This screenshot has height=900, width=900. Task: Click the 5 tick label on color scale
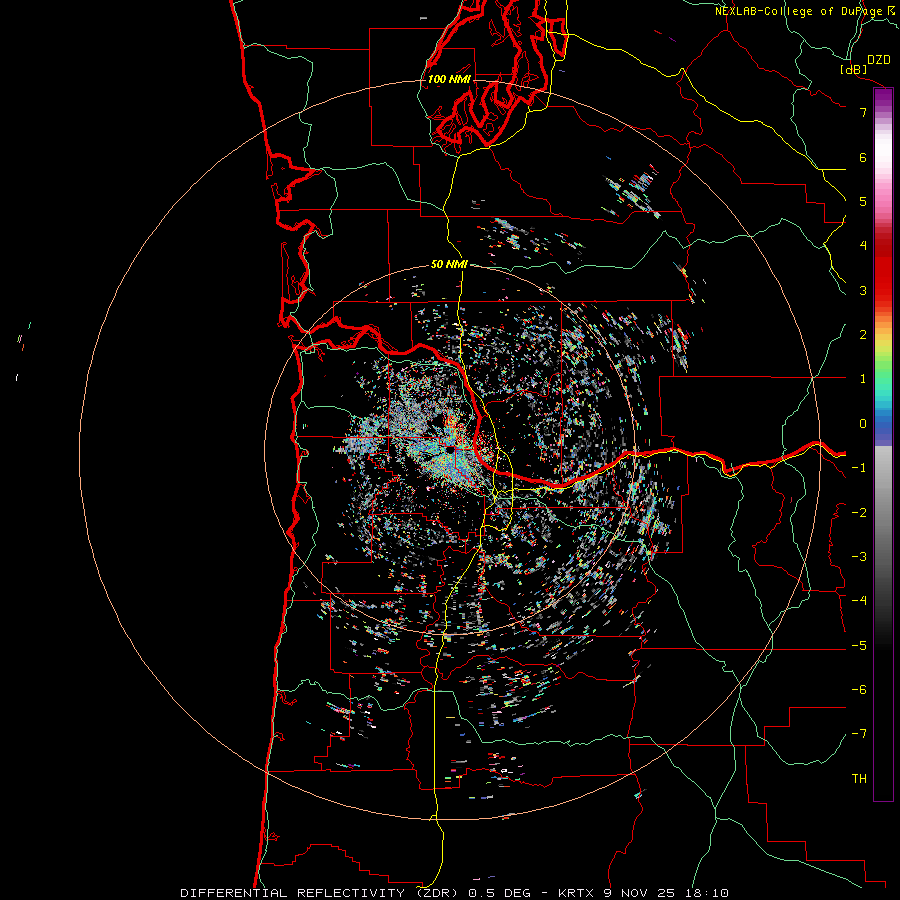pyautogui.click(x=863, y=201)
